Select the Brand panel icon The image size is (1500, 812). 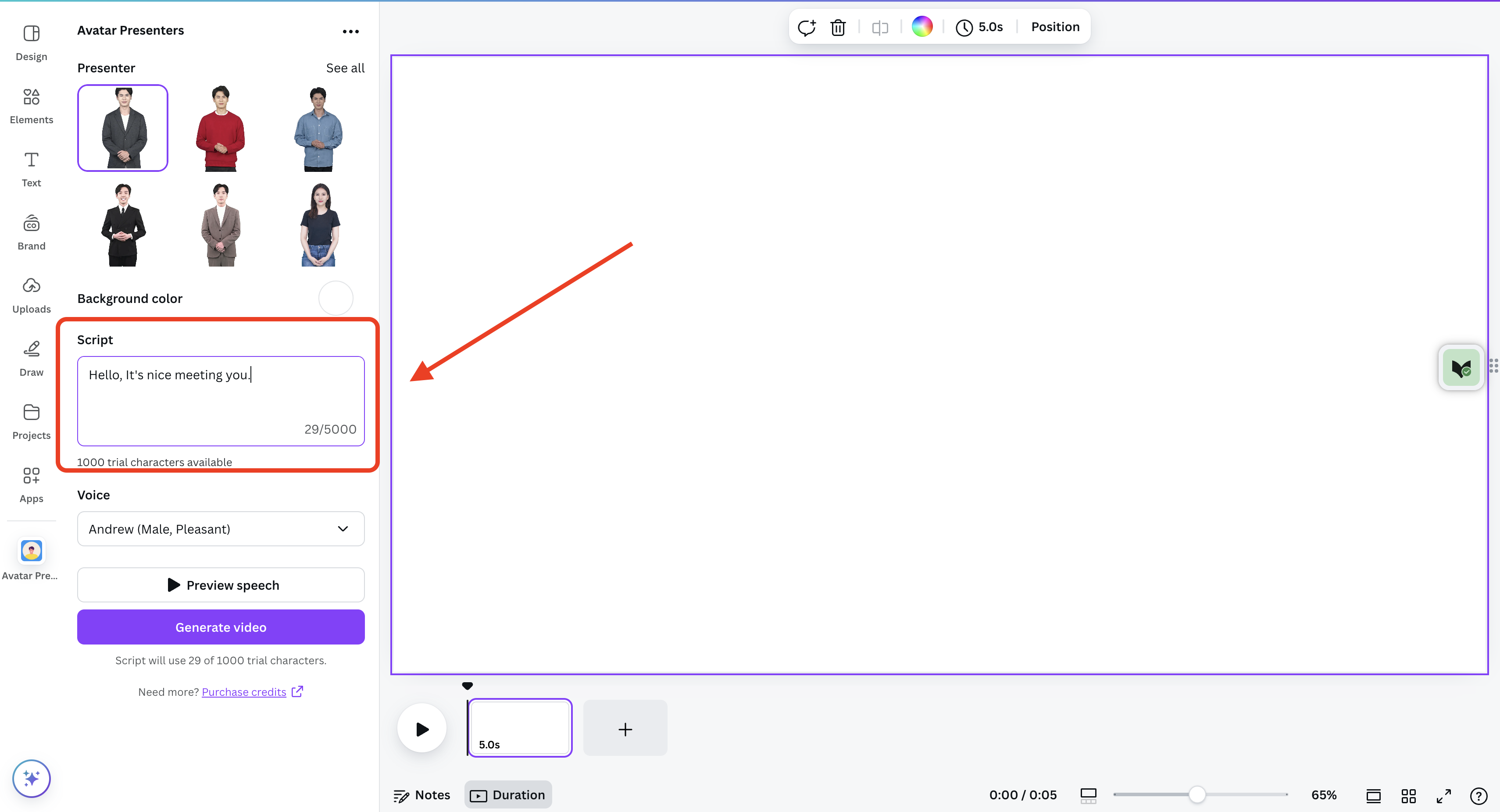click(x=31, y=232)
